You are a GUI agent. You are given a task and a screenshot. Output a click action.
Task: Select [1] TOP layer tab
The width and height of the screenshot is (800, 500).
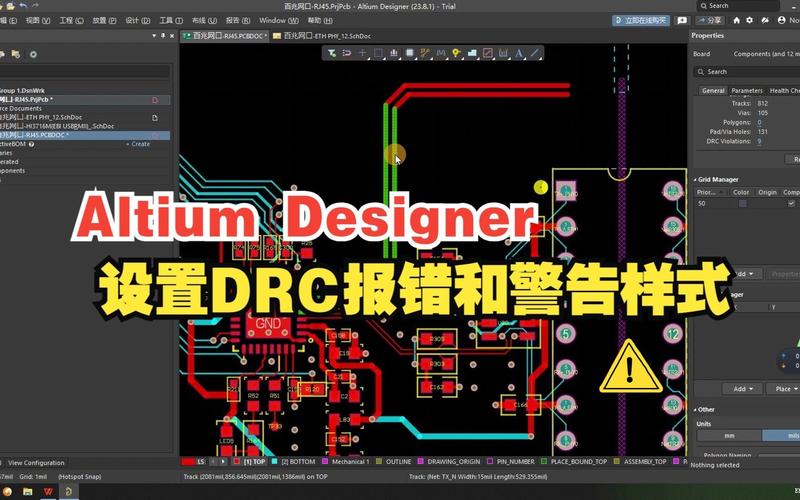[249, 462]
